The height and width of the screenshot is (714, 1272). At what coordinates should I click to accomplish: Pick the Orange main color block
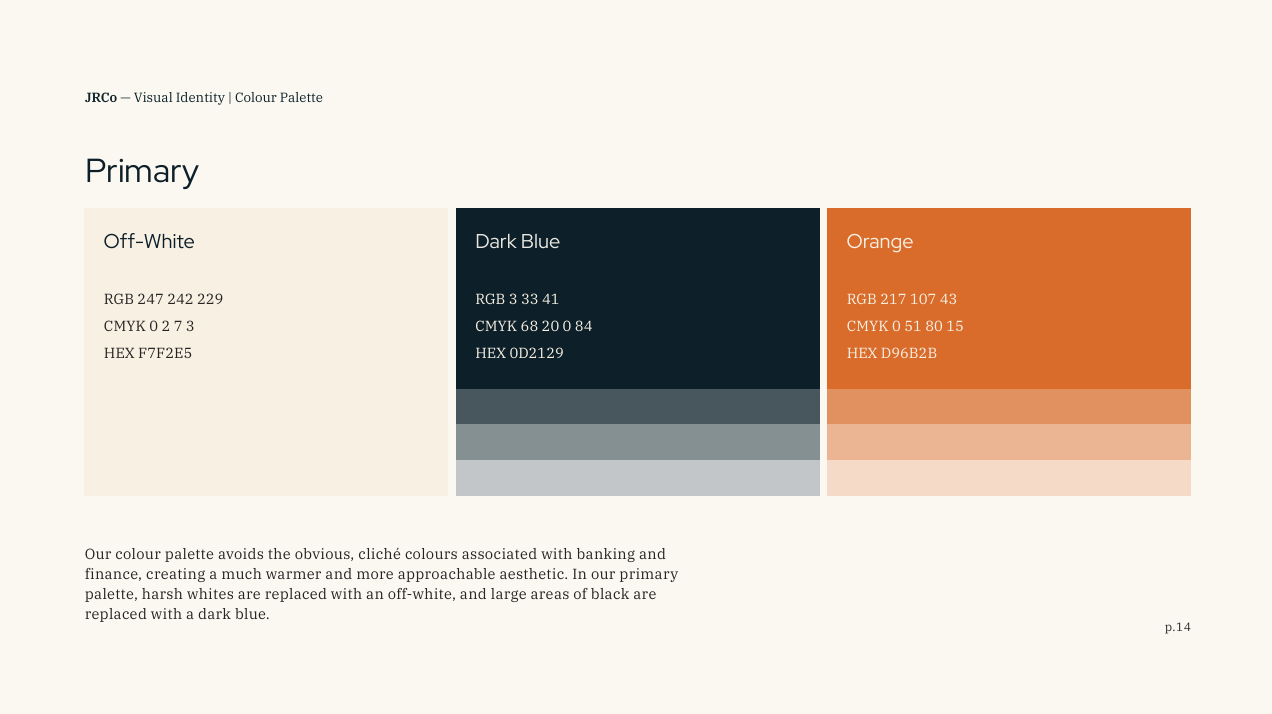[1009, 298]
